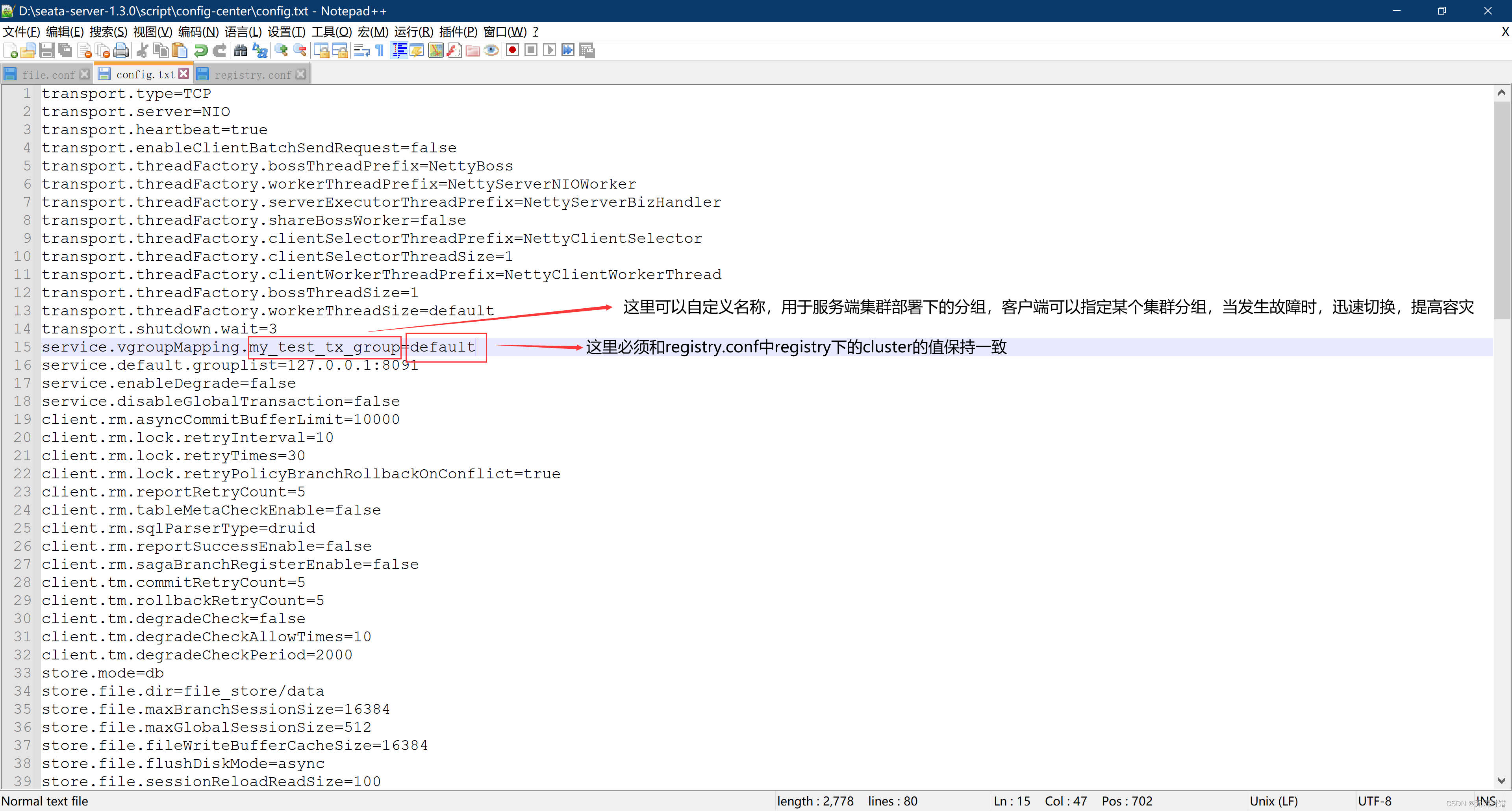
Task: Toggle file monitoring eye icon
Action: (x=492, y=51)
